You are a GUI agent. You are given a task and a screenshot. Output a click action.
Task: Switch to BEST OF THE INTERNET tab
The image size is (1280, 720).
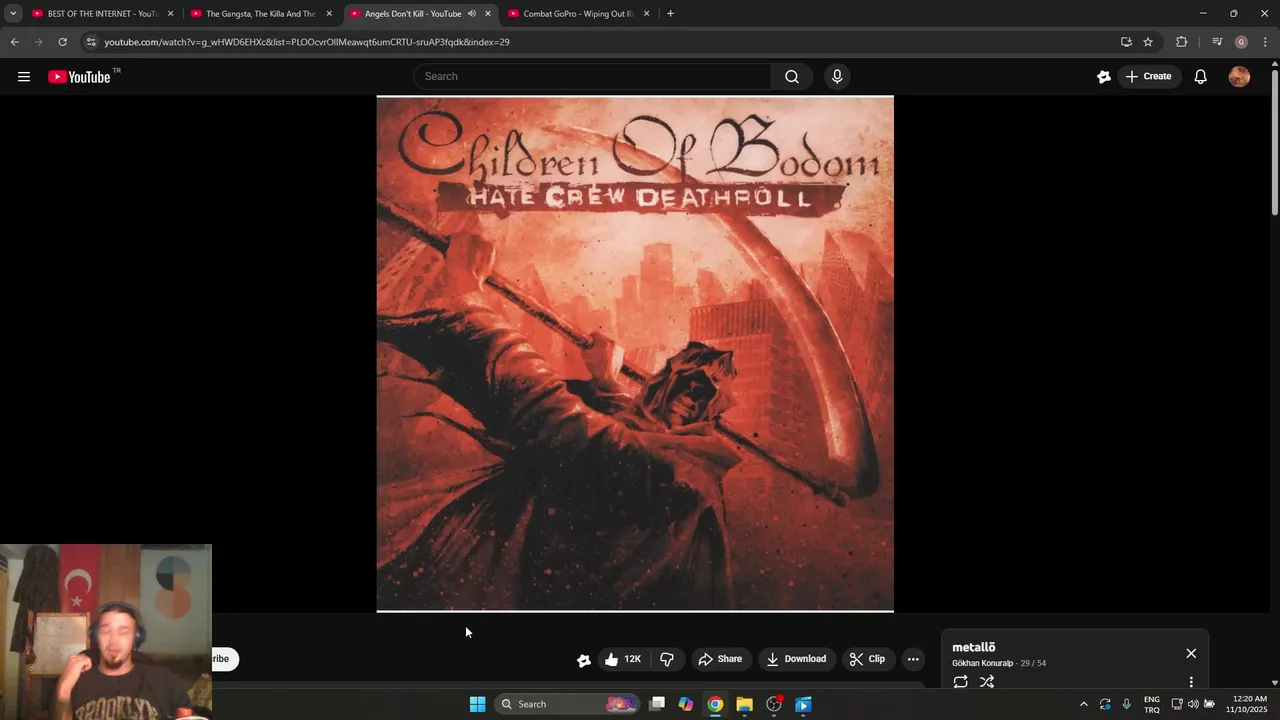pos(102,14)
